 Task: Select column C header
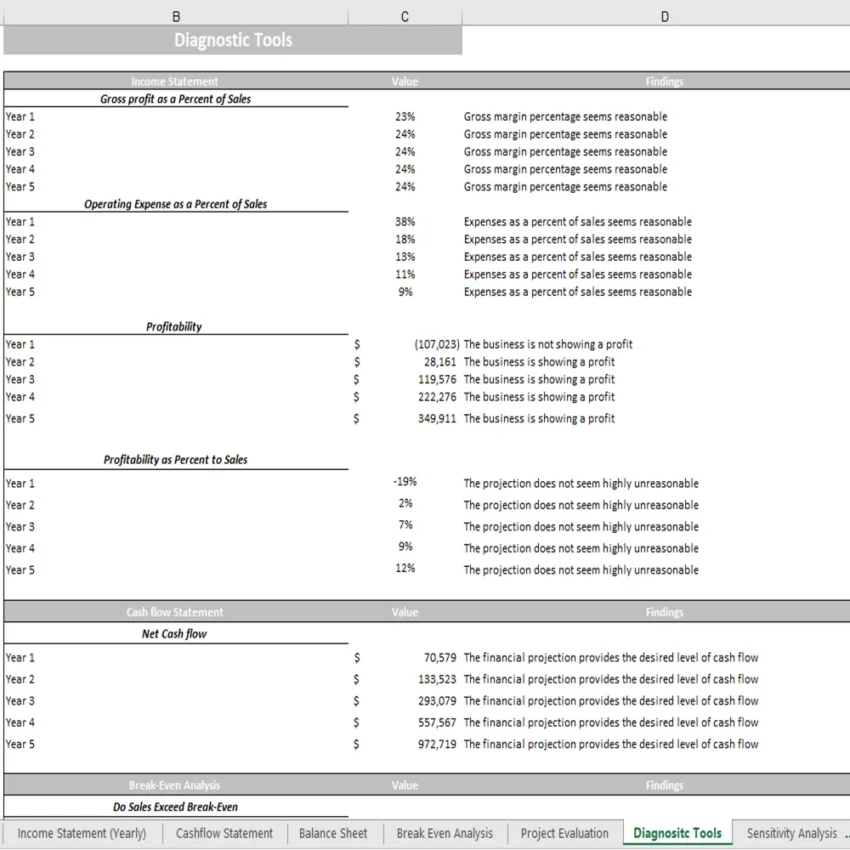point(404,16)
